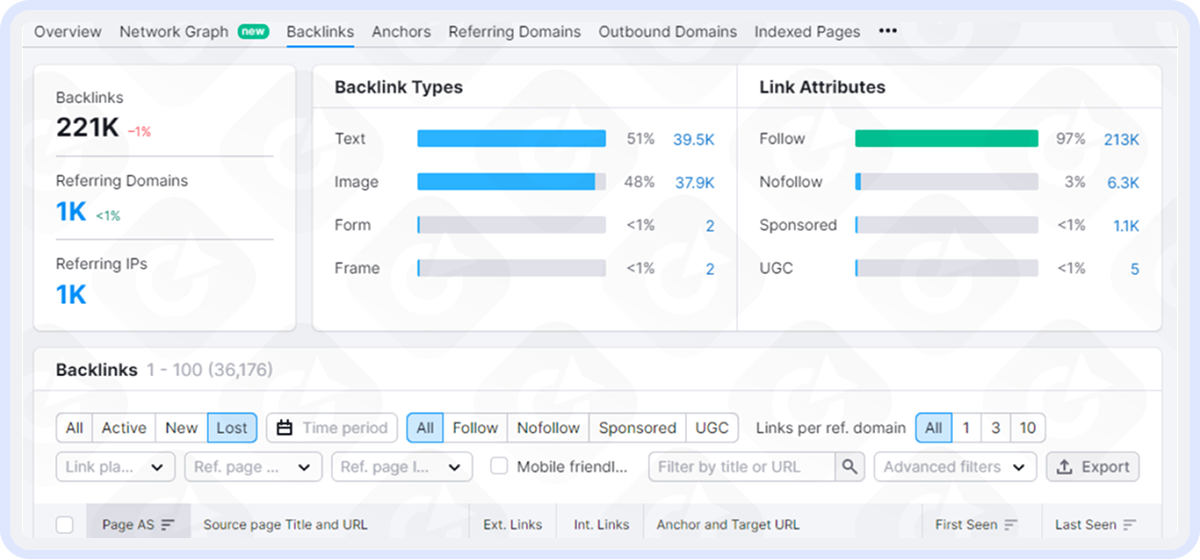Click the 213K Follow links count
1200x560 pixels.
(1120, 140)
